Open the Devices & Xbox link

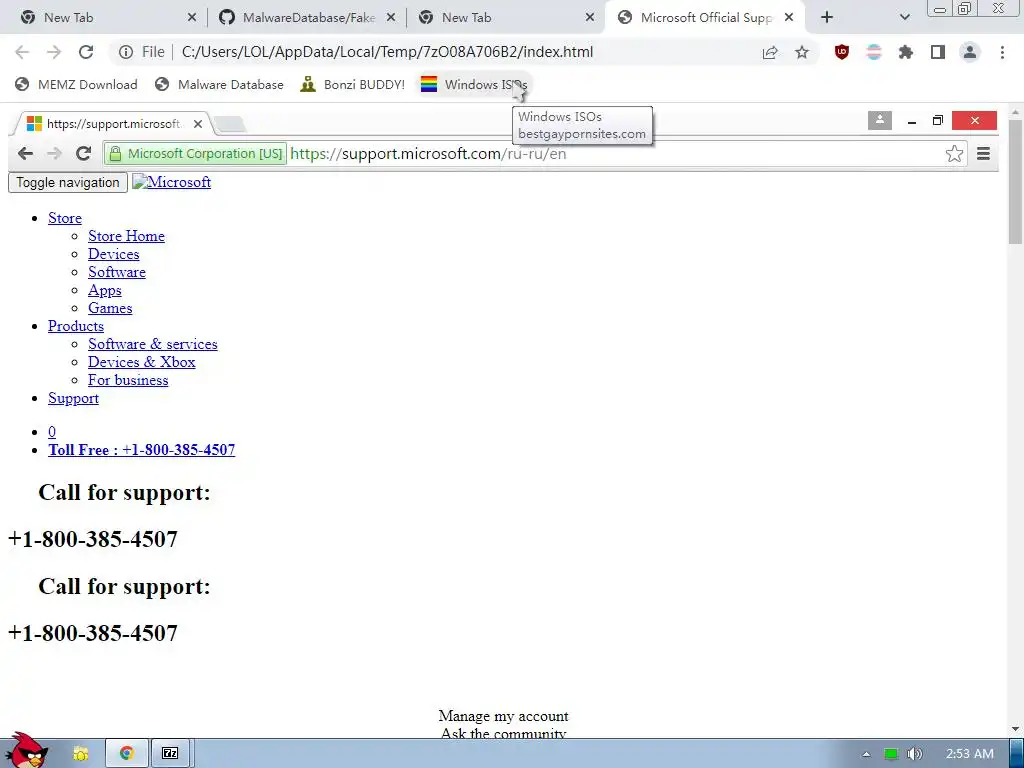pyautogui.click(x=142, y=362)
